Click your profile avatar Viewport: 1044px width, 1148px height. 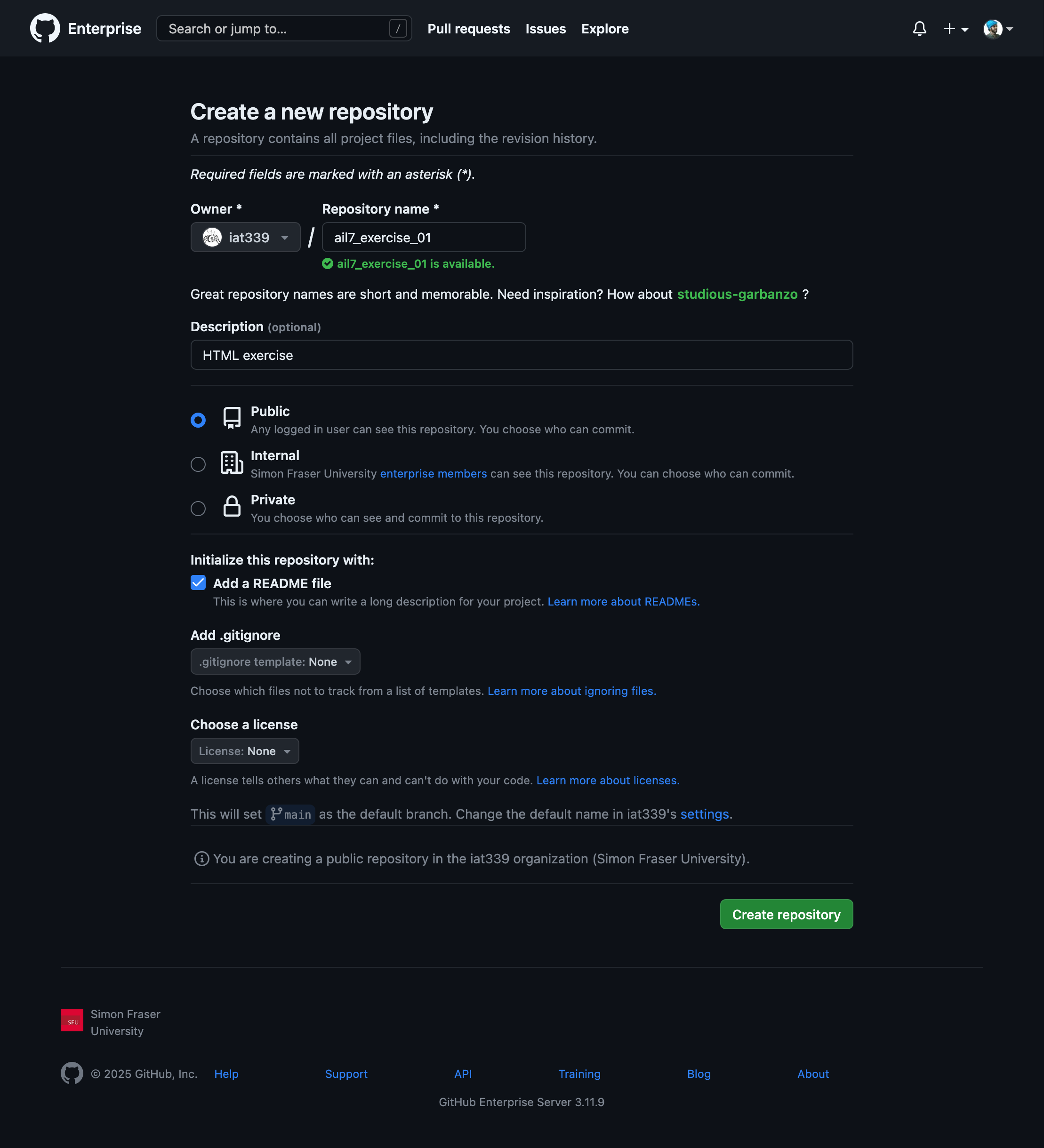point(993,28)
